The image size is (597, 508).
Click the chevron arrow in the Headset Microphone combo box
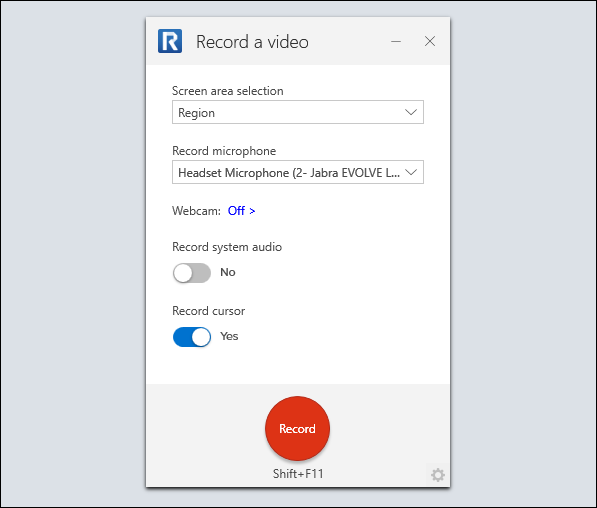point(411,172)
